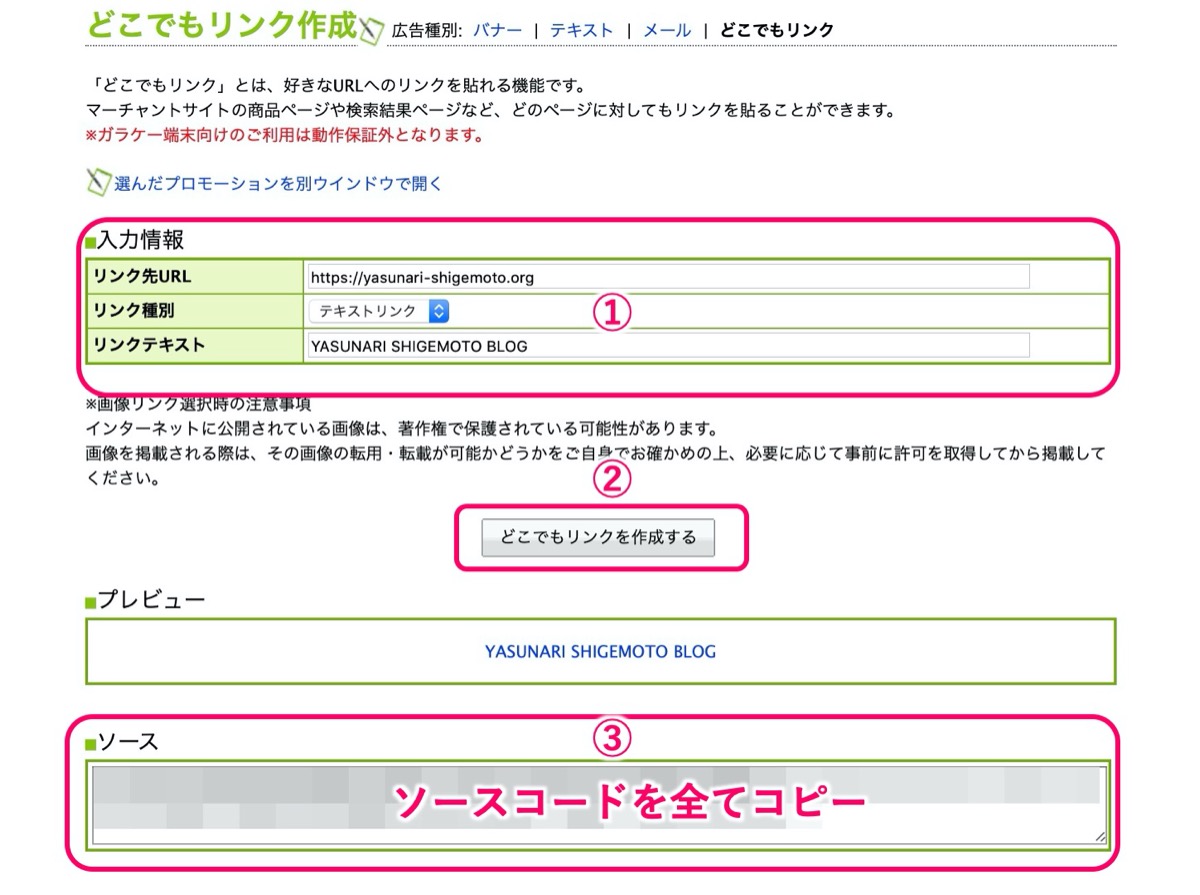Click the green square beside プレビュー heading
1200x895 pixels.
pos(91,602)
